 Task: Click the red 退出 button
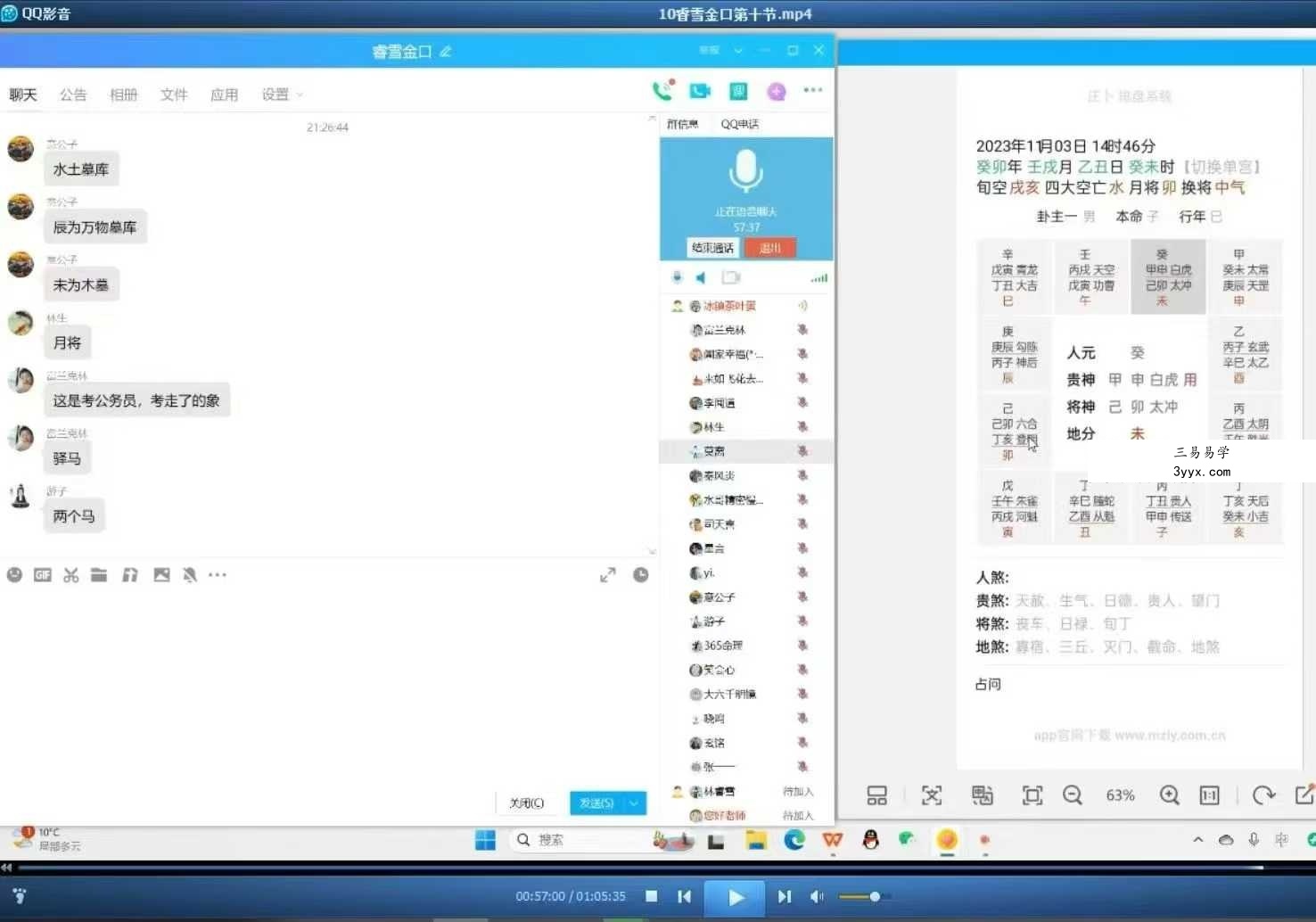[769, 248]
